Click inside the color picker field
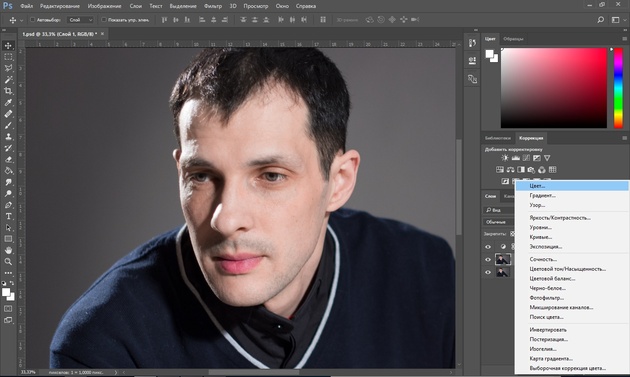Screen dimensions: 630x377 click(x=554, y=88)
